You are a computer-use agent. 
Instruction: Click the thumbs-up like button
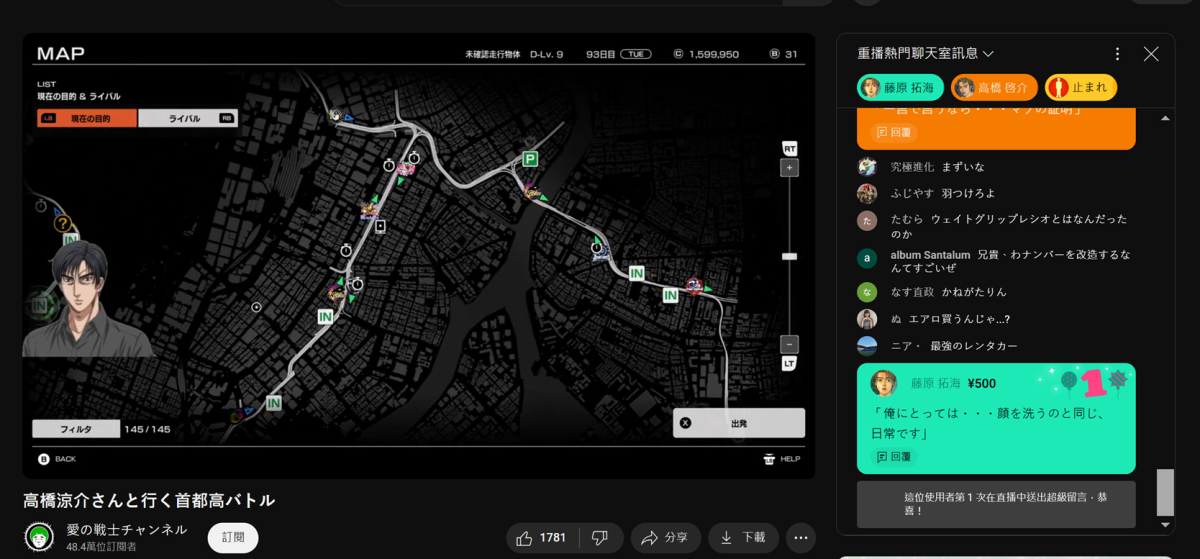click(x=541, y=538)
